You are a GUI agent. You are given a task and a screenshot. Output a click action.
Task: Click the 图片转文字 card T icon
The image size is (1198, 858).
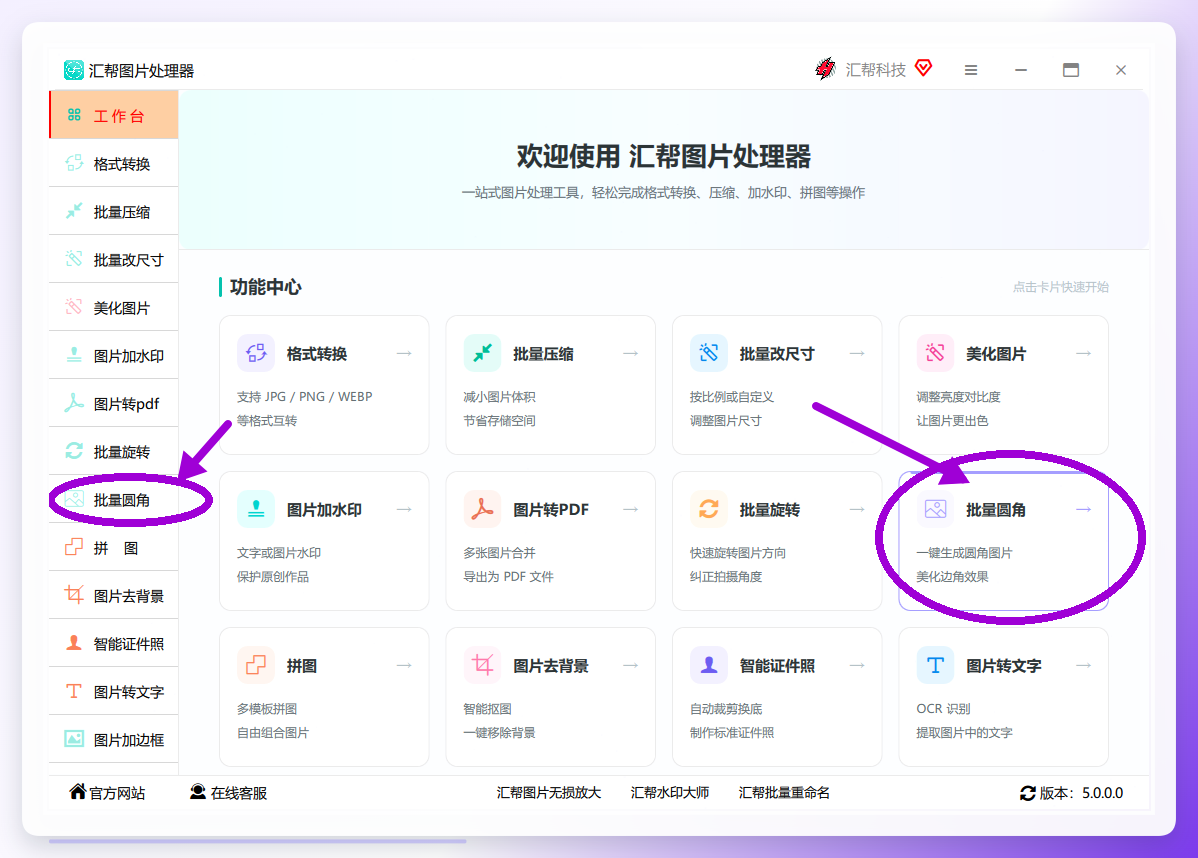click(935, 665)
